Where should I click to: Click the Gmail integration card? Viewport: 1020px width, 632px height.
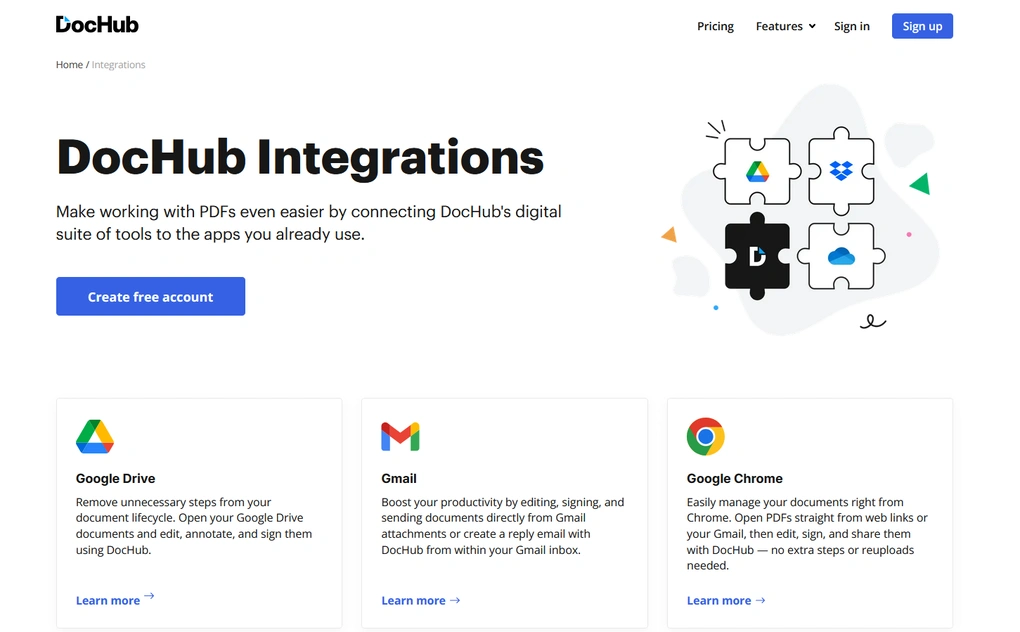click(504, 513)
